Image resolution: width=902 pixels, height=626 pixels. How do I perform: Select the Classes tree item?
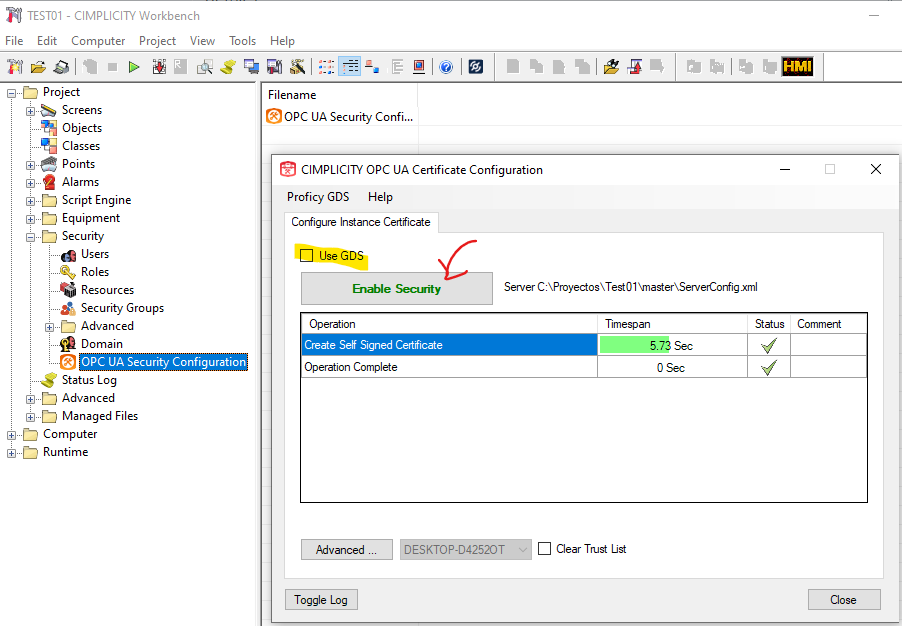point(81,146)
